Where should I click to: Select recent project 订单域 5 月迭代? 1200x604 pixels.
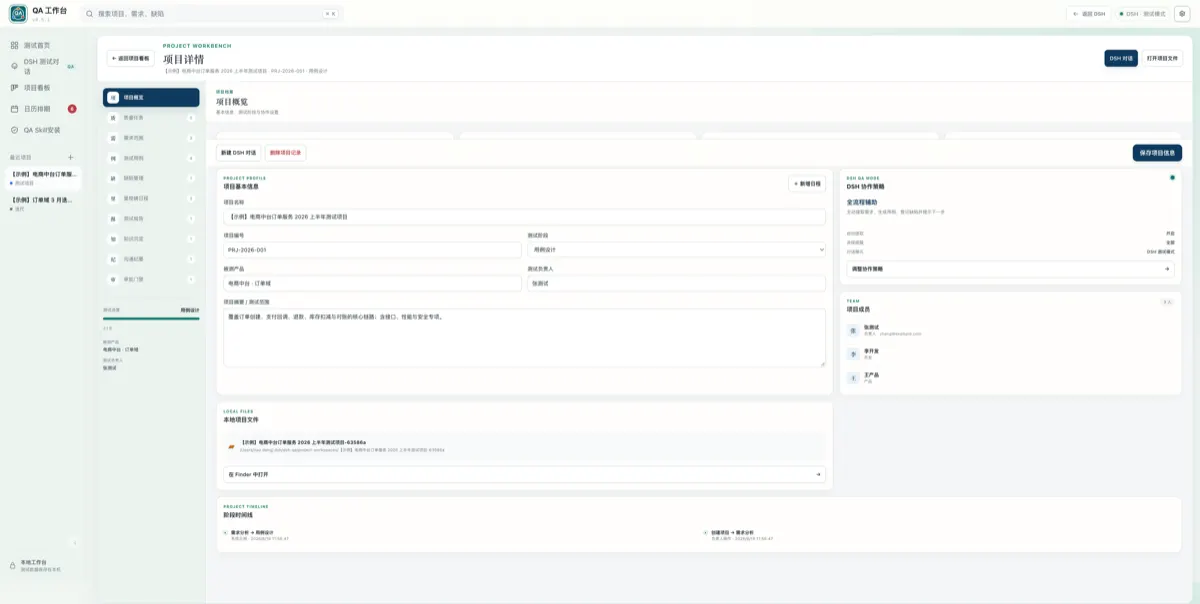pyautogui.click(x=42, y=203)
